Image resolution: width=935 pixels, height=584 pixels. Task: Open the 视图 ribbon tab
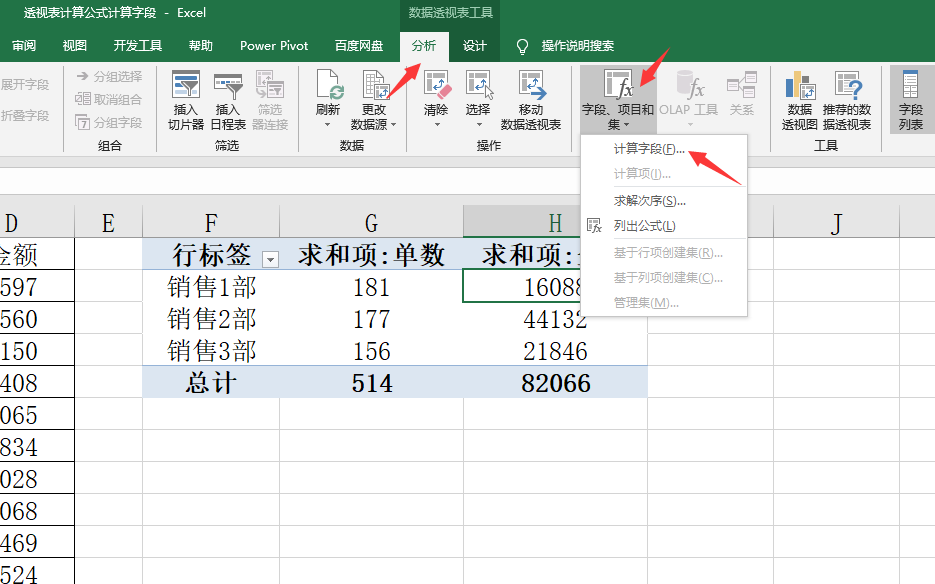pos(75,46)
